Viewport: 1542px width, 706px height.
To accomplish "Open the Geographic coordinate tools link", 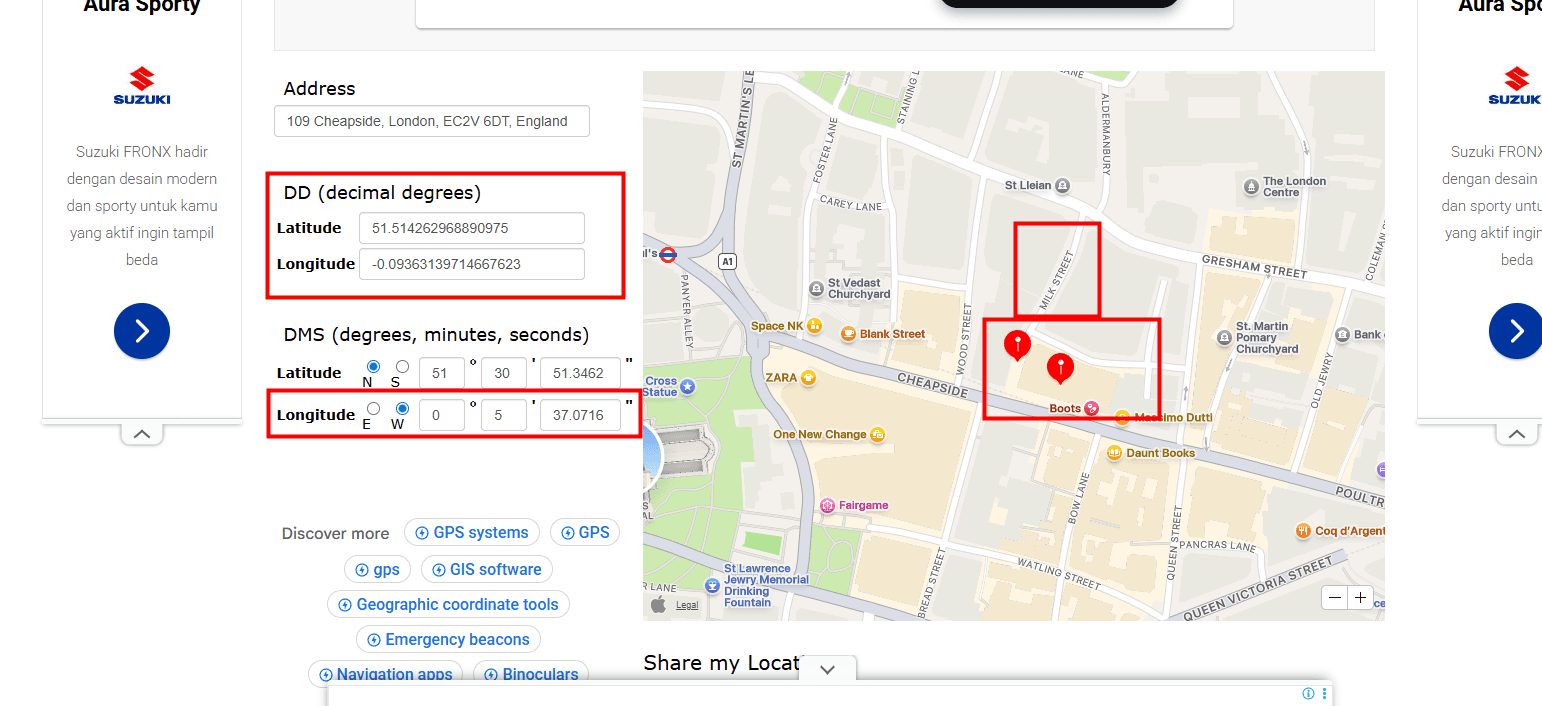I will (448, 605).
